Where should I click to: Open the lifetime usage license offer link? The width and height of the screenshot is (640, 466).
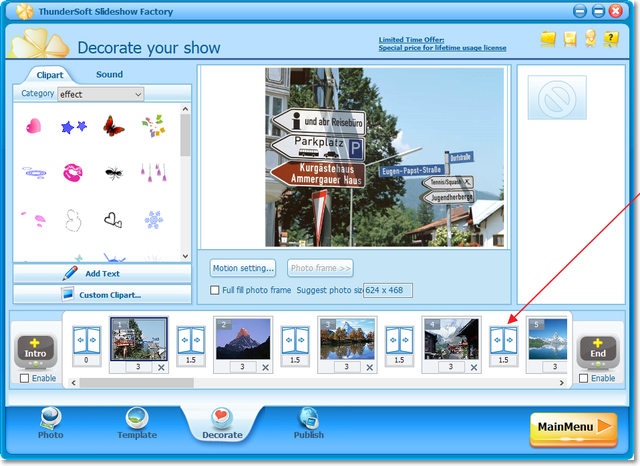(x=442, y=48)
